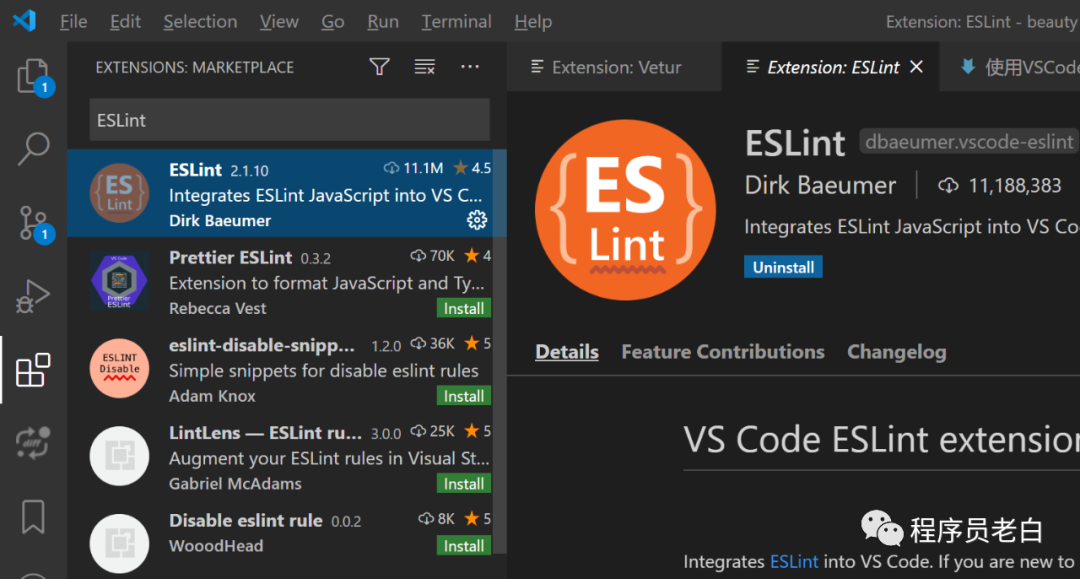Switch to the 使用VSCode tab
Viewport: 1080px width, 579px height.
point(1010,67)
